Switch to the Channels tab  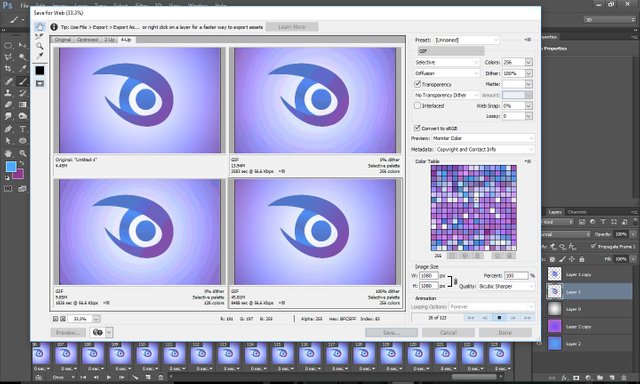[x=577, y=212]
